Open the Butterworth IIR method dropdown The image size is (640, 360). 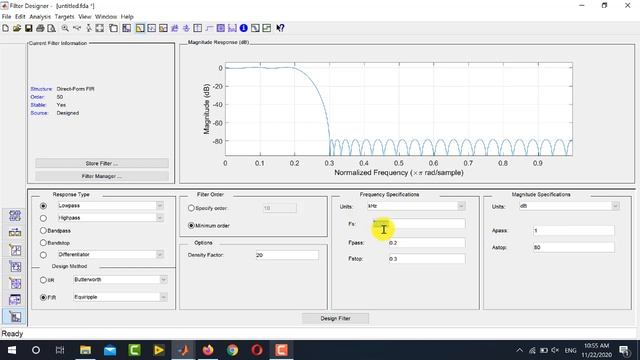point(163,280)
